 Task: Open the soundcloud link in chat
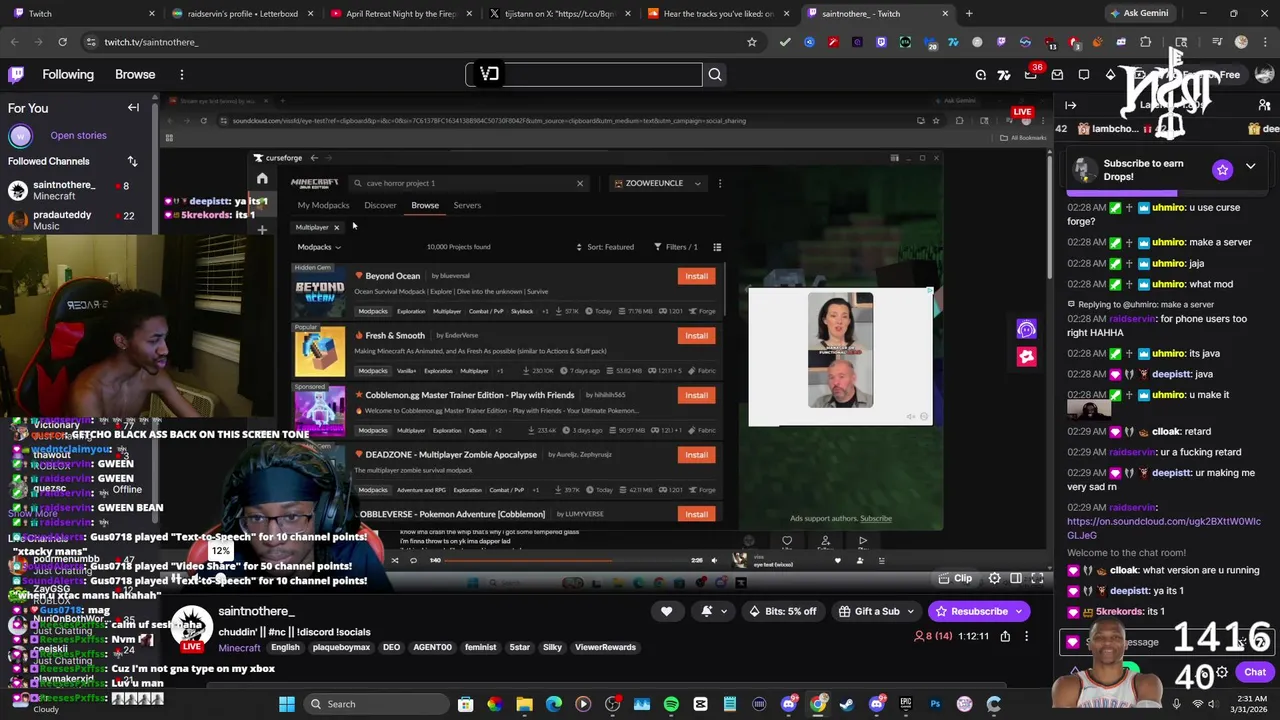pos(1163,528)
